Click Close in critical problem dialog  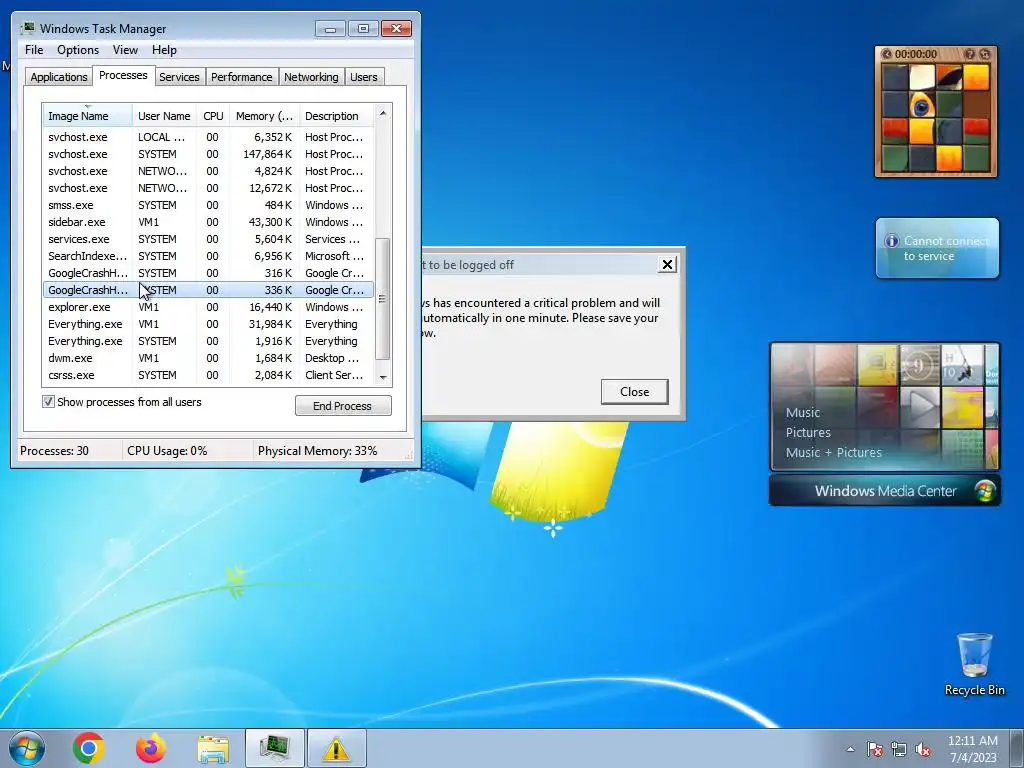pos(634,392)
